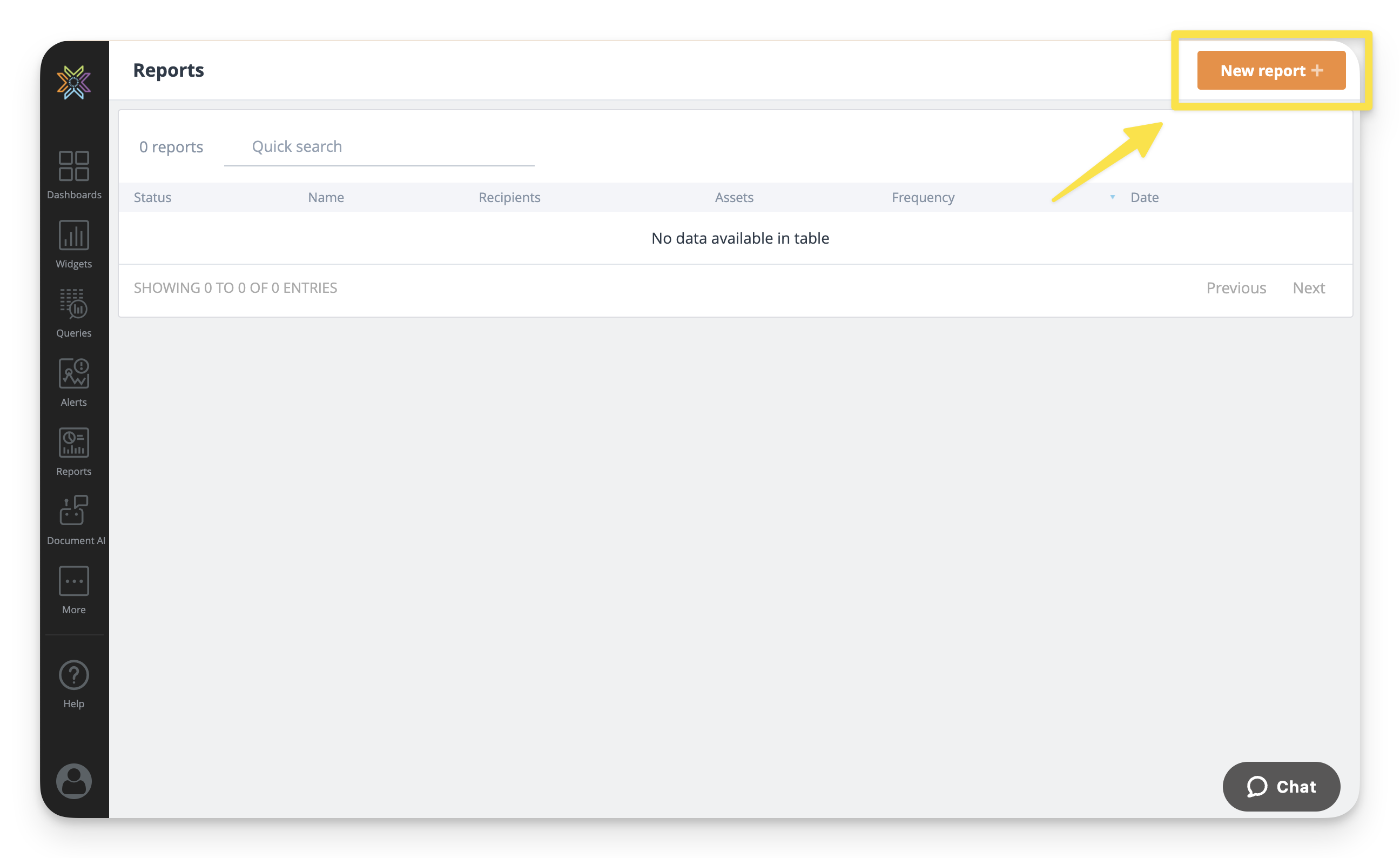Sort table by Date column
The height and width of the screenshot is (858, 1400).
pos(1144,197)
